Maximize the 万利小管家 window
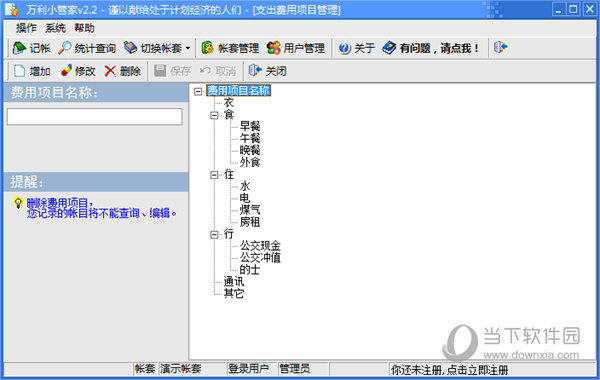600x380 pixels. click(574, 9)
